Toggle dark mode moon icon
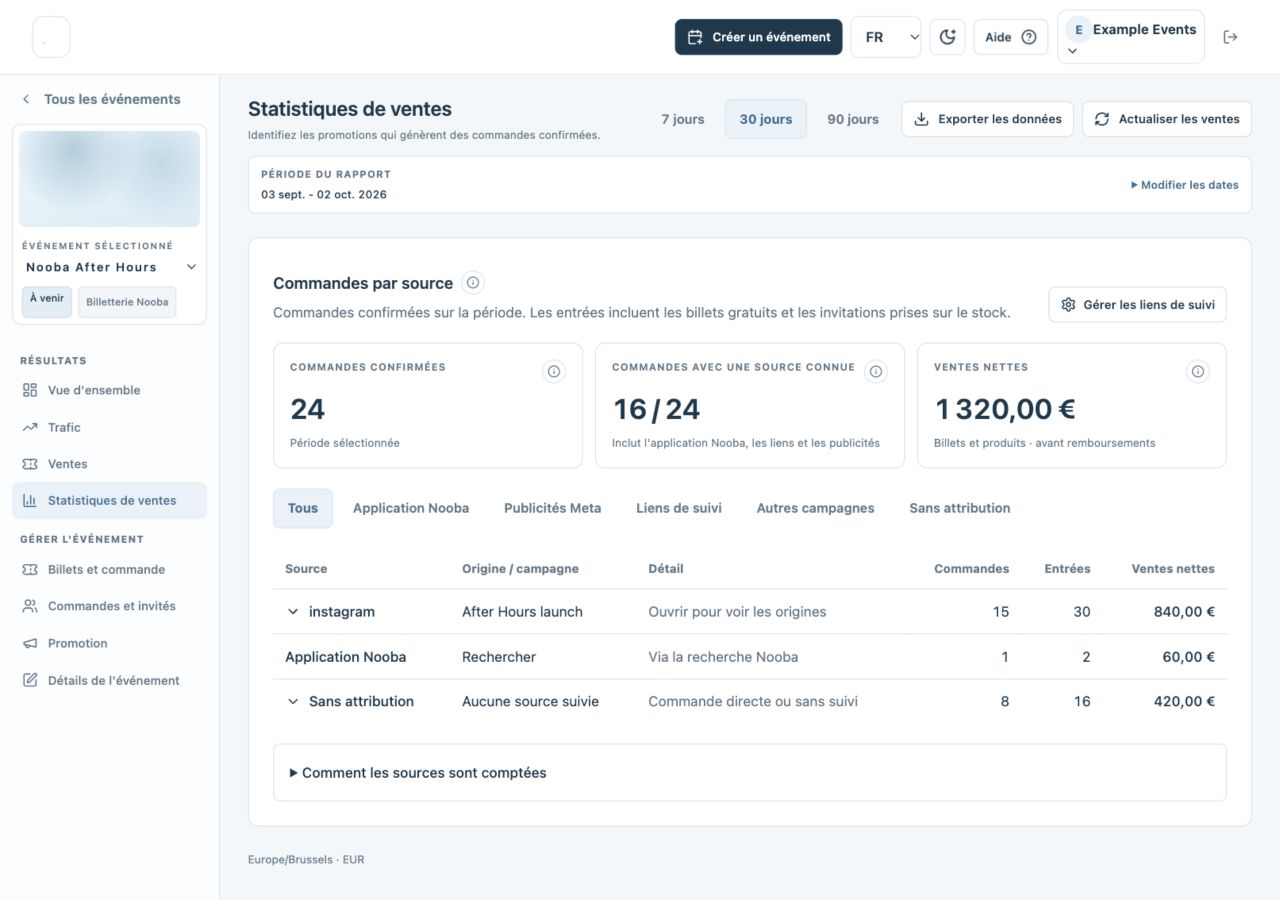Screen dimensions: 1280x900 (947, 37)
